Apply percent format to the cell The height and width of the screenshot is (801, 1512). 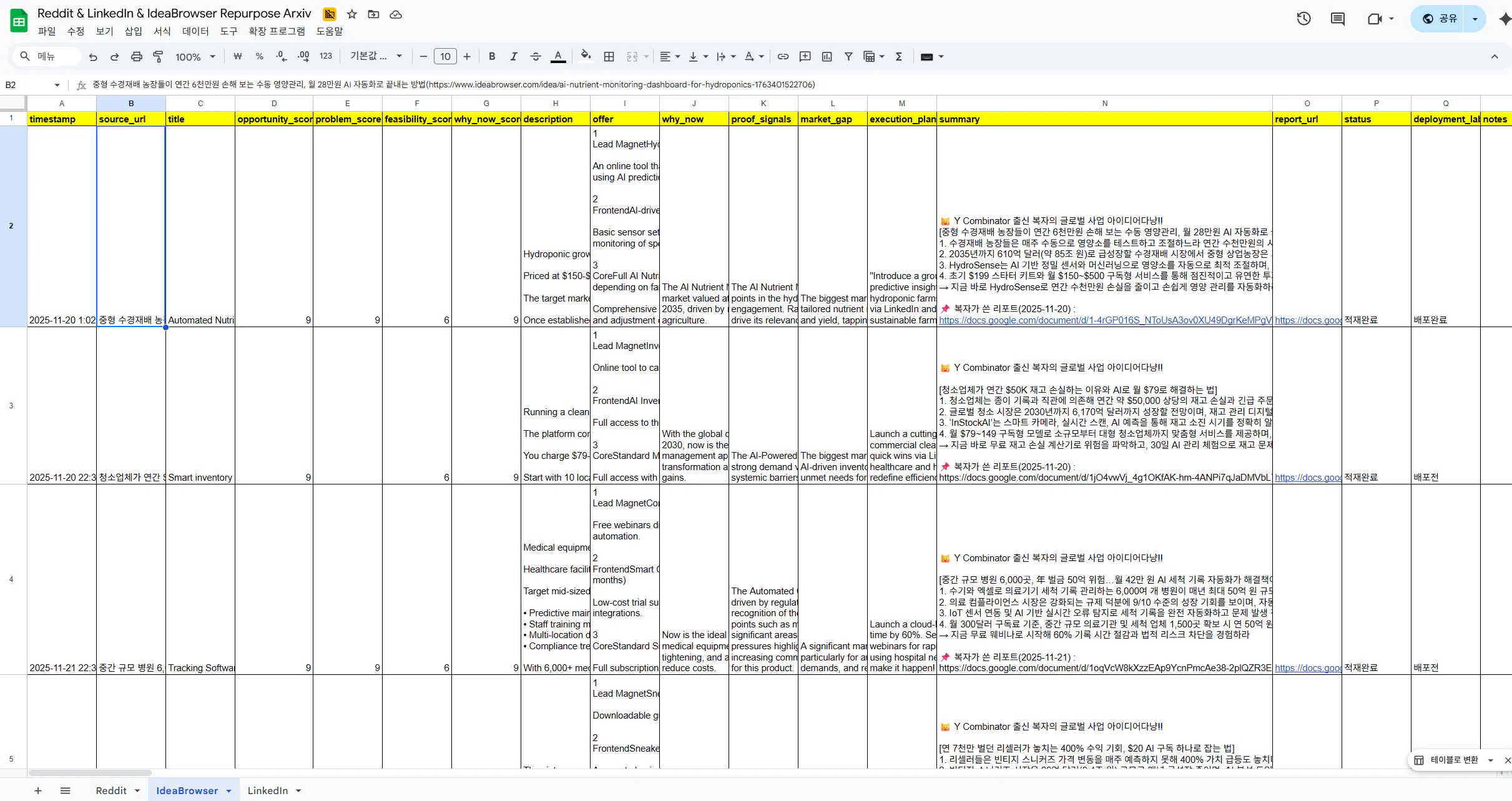259,57
